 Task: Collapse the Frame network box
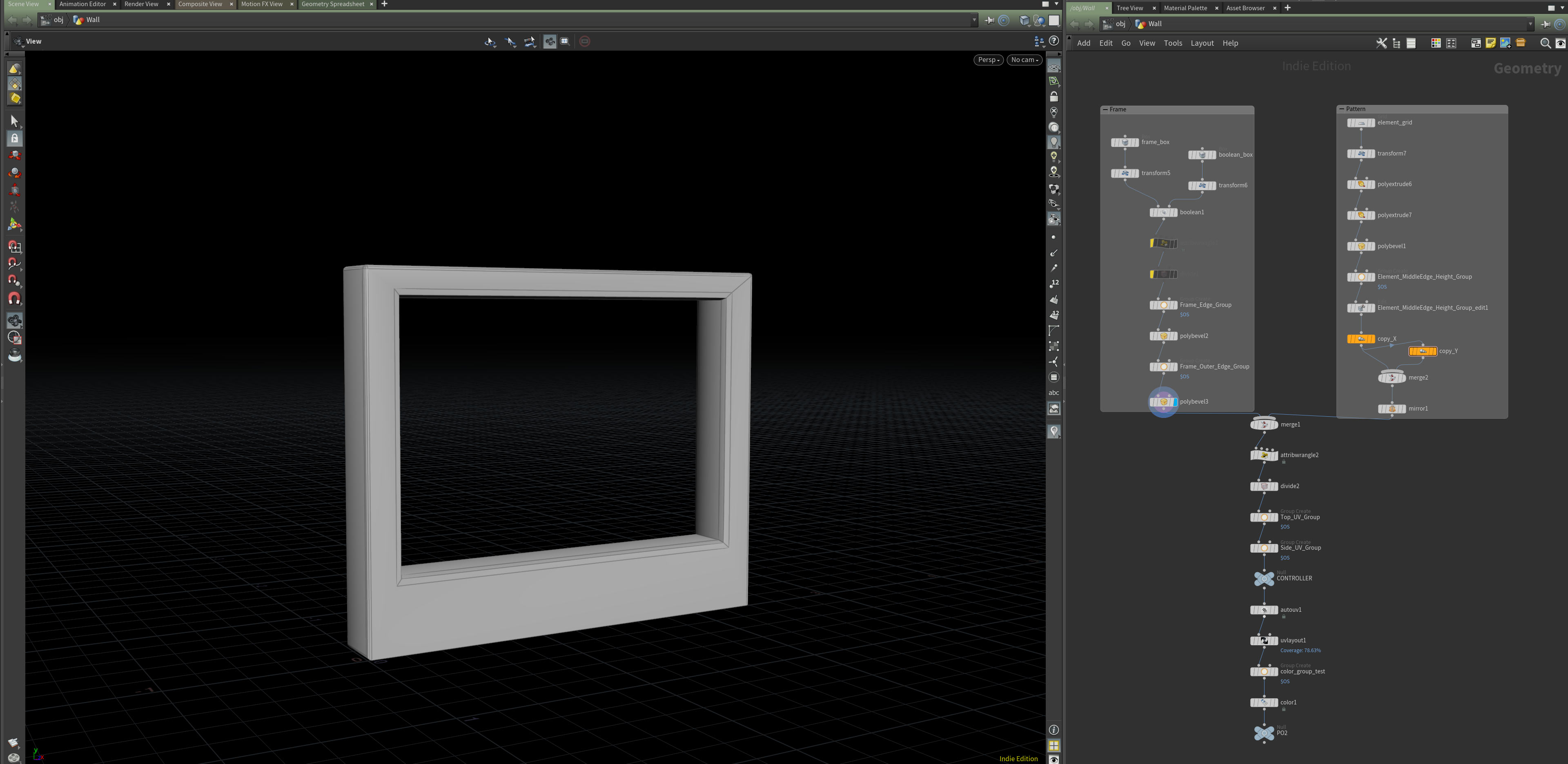pos(1105,109)
